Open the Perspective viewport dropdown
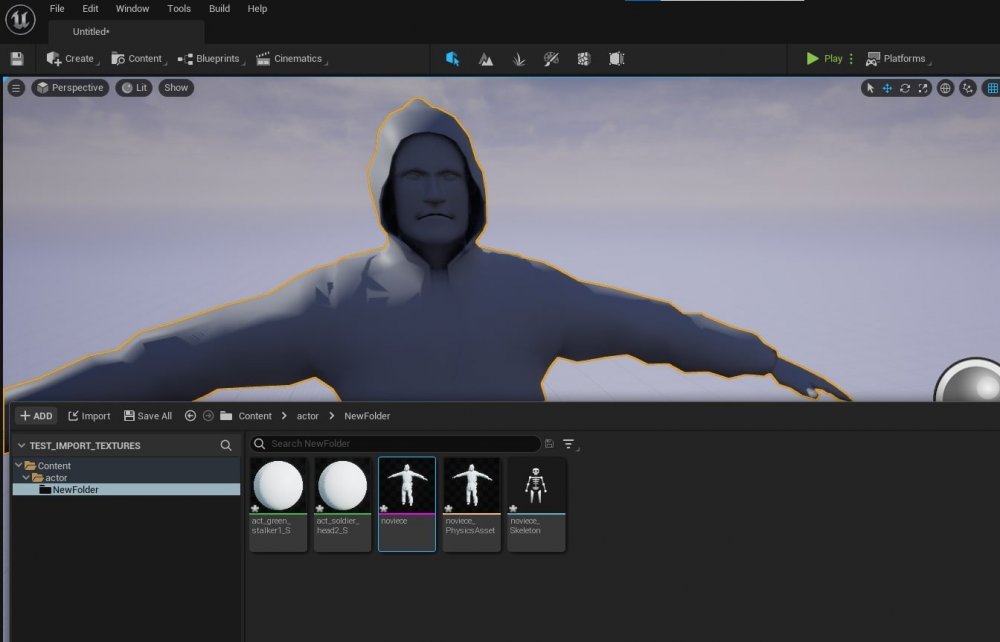1000x642 pixels. coord(69,88)
